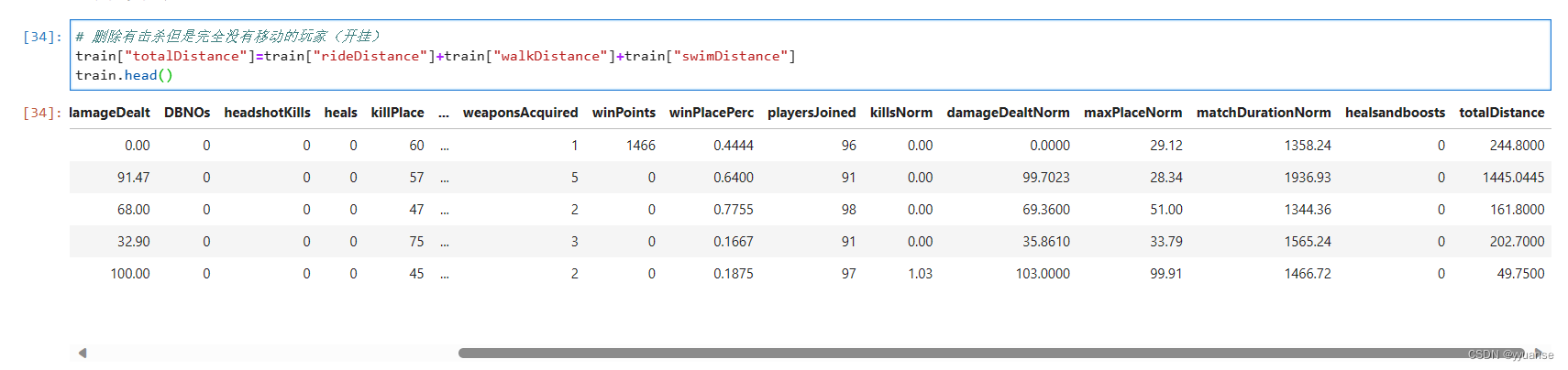Click the winPlacePerc value 0.1875
This screenshot has width=1568, height=370.
coord(734,274)
